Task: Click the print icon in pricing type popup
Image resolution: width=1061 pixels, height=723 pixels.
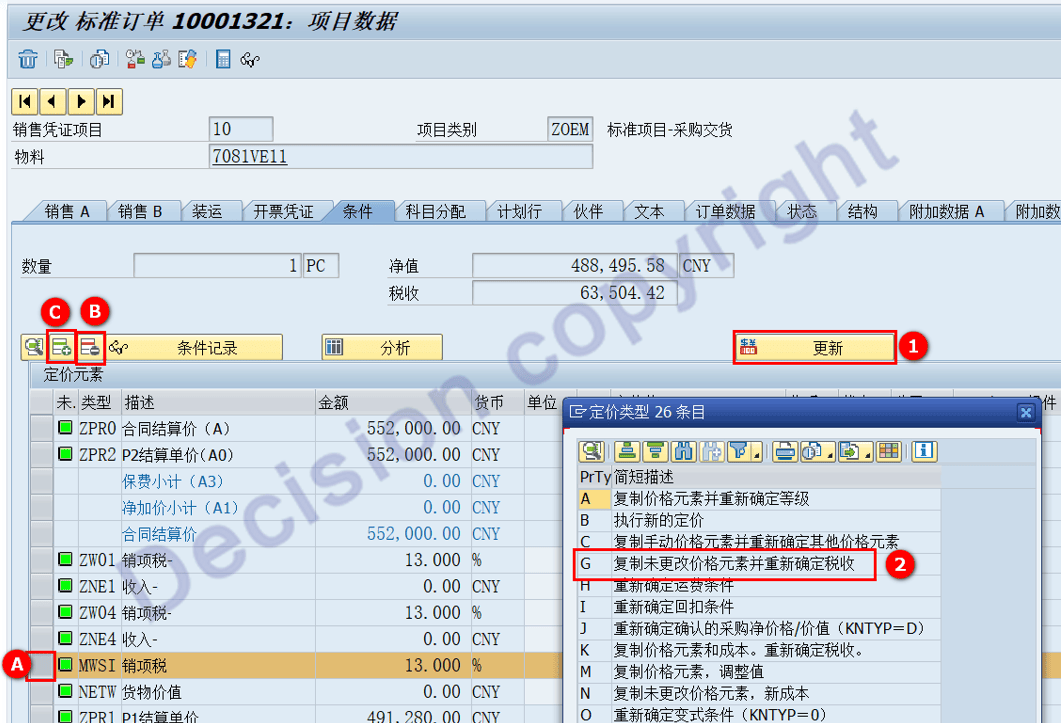Action: 785,451
